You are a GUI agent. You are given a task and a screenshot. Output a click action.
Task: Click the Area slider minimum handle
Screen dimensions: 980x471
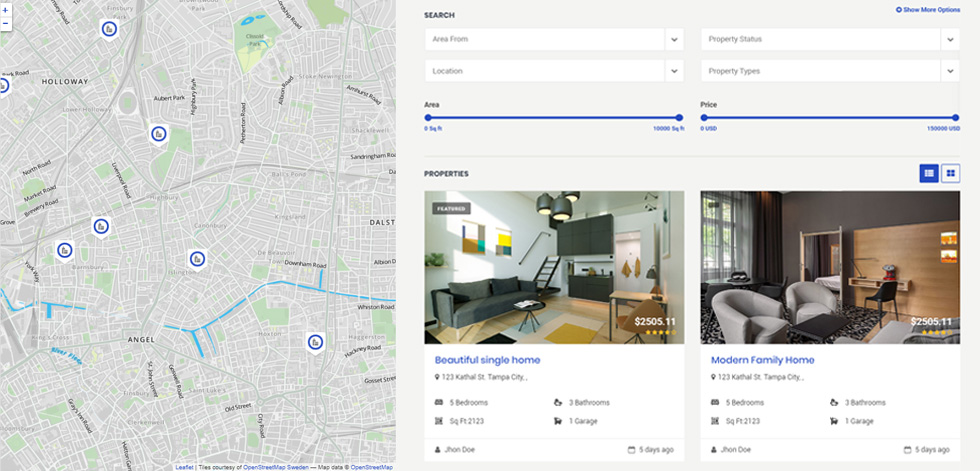(428, 117)
